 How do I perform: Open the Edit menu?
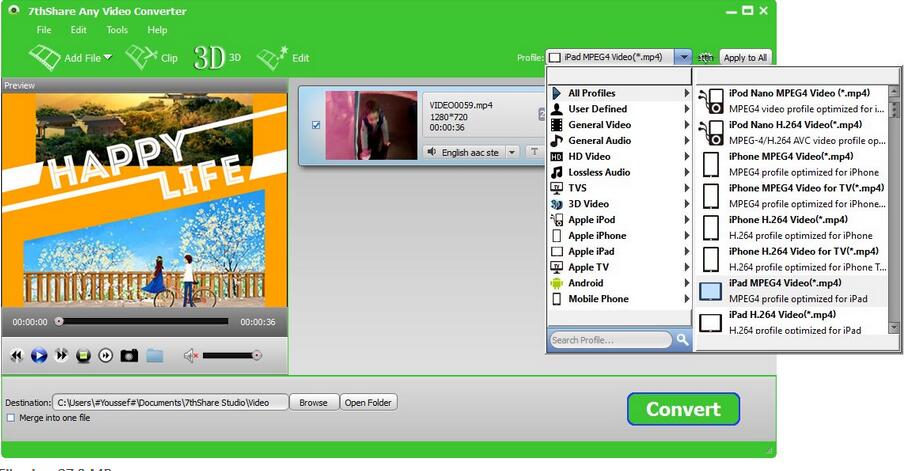(x=78, y=30)
